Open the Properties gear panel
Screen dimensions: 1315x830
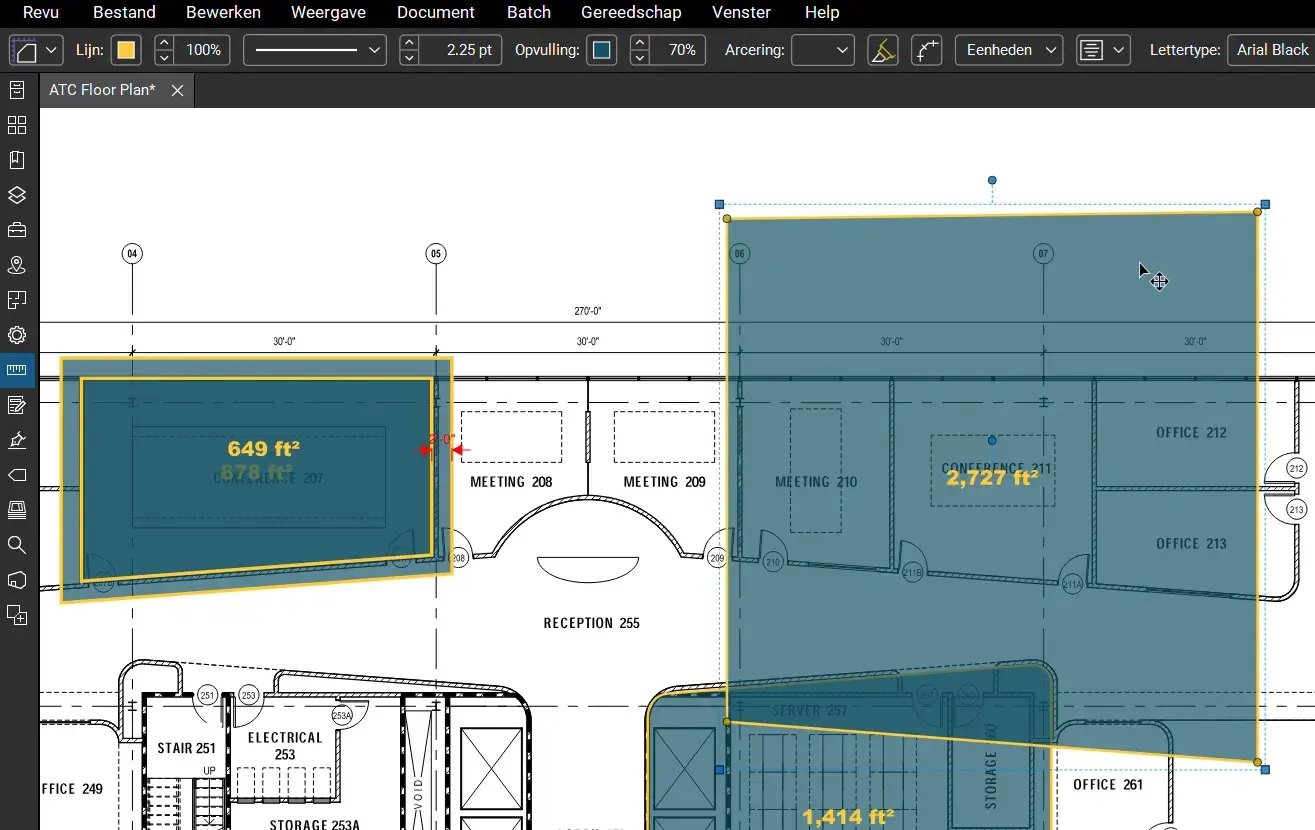17,335
